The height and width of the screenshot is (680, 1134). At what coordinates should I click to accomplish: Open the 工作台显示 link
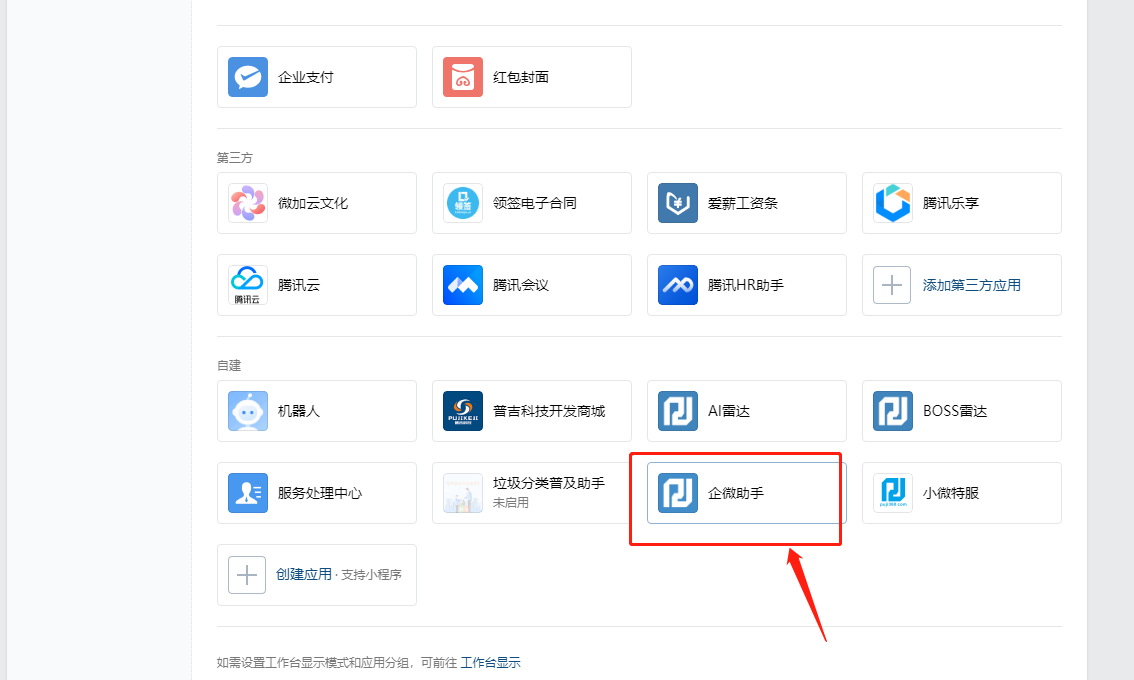490,663
